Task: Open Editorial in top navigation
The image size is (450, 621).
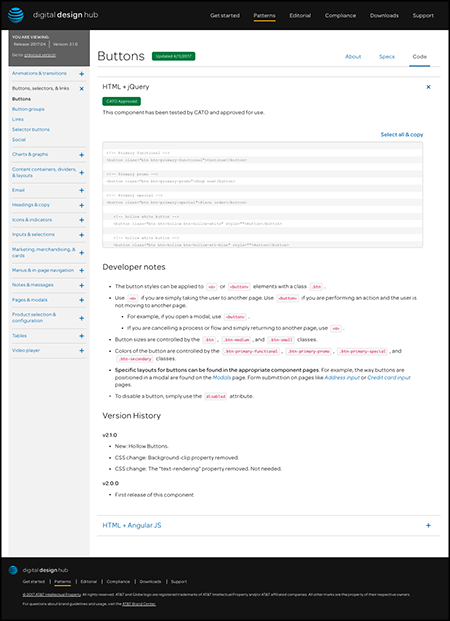Action: tap(300, 15)
